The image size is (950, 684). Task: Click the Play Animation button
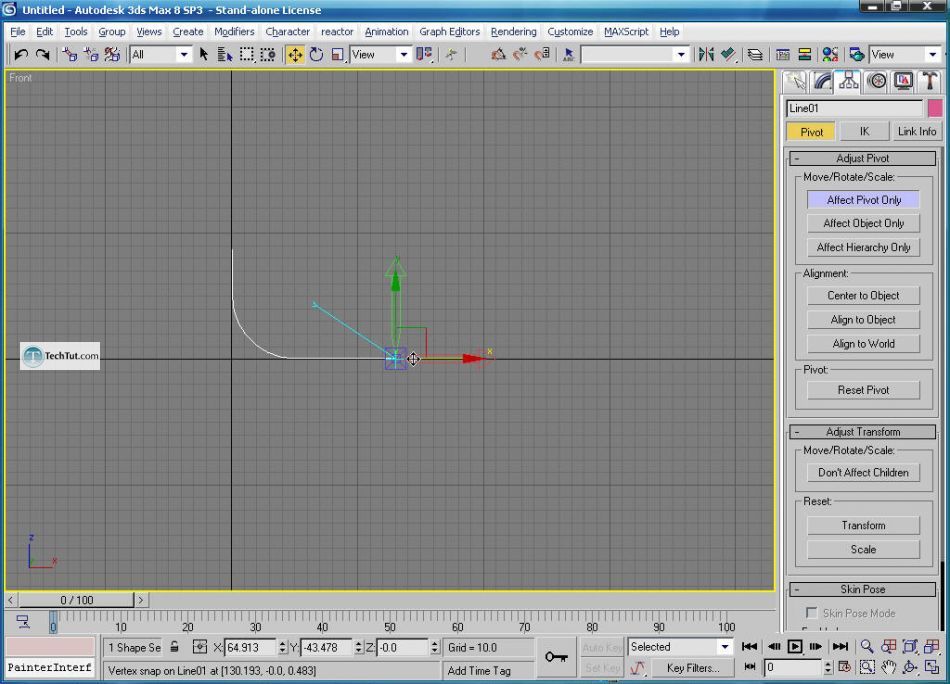pos(795,647)
